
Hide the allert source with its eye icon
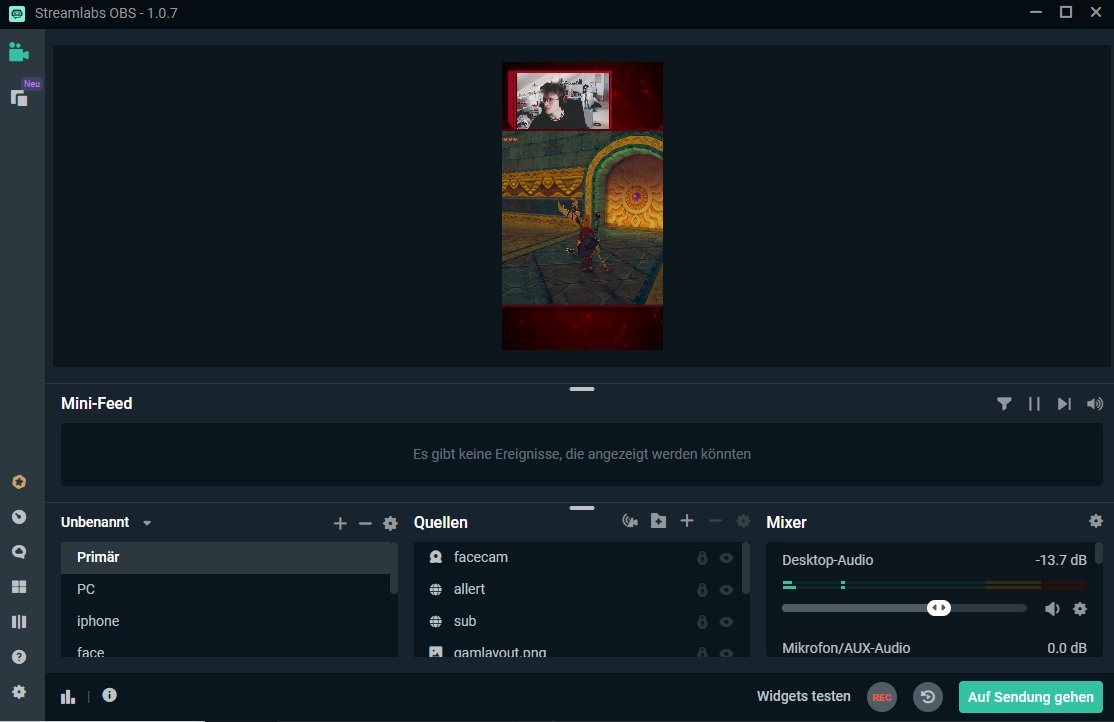click(x=726, y=590)
